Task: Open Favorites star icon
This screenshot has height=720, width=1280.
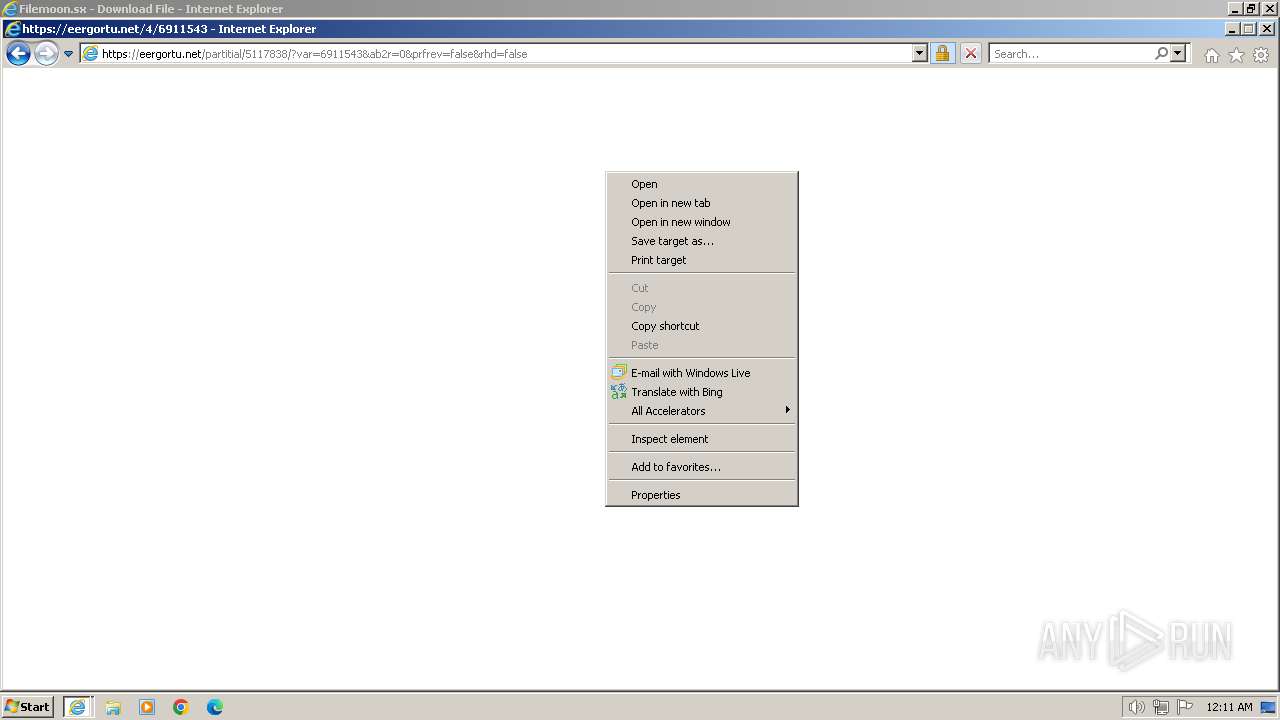Action: [x=1236, y=55]
